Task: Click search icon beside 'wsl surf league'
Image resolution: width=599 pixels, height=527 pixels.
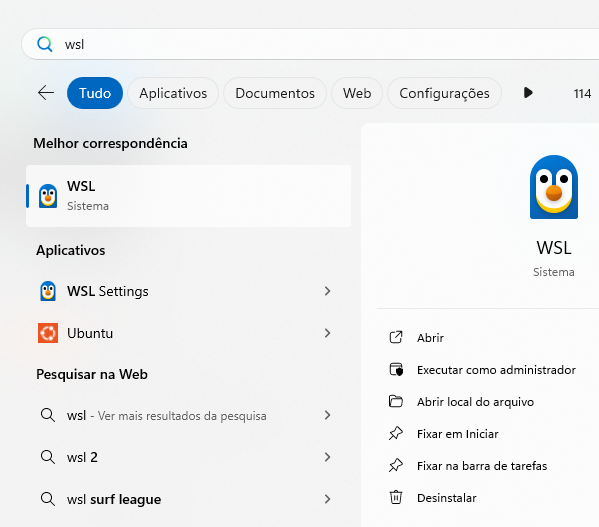Action: (48, 499)
